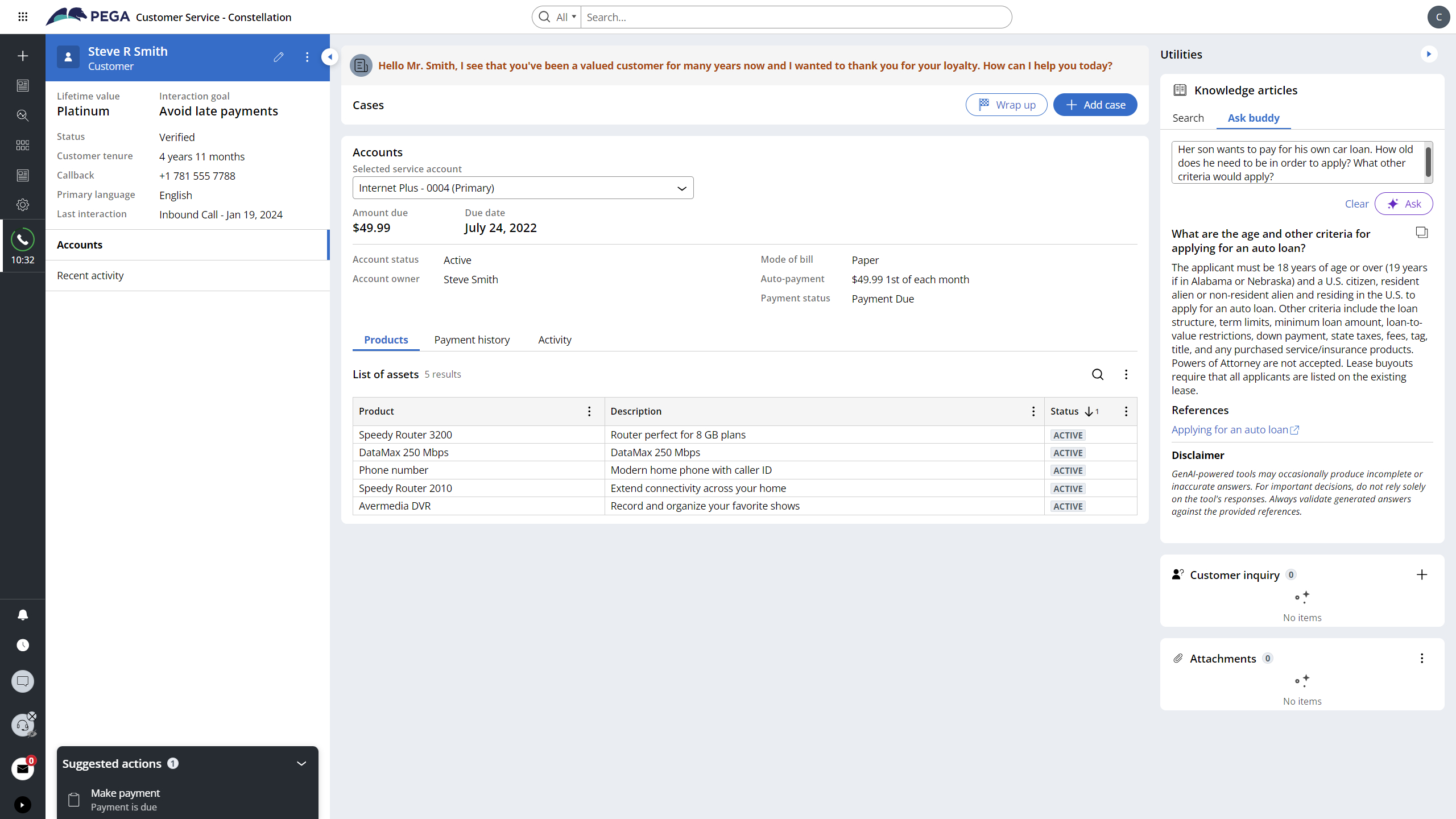Open the recents clock icon in the sidebar
This screenshot has width=1456, height=819.
23,645
